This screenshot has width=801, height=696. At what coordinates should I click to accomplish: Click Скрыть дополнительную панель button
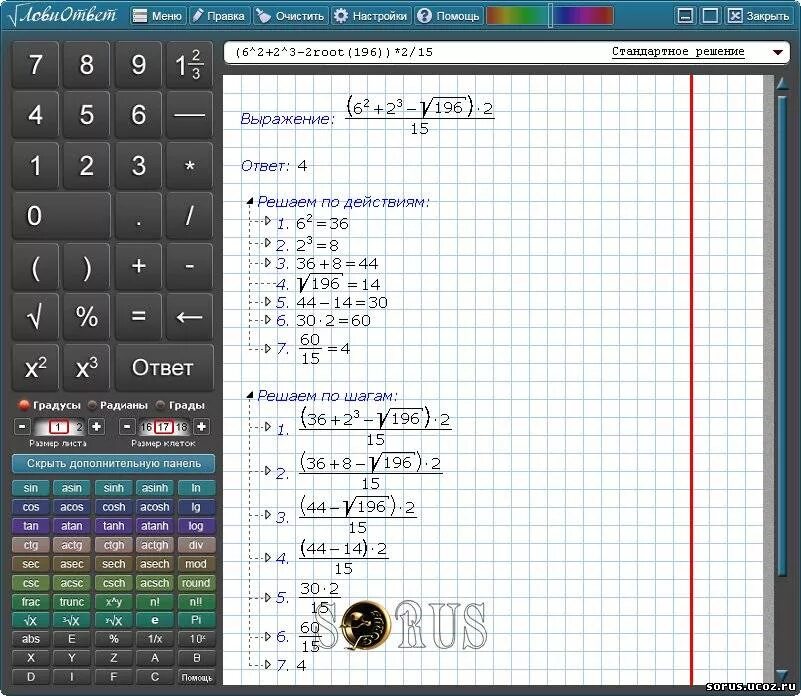113,463
